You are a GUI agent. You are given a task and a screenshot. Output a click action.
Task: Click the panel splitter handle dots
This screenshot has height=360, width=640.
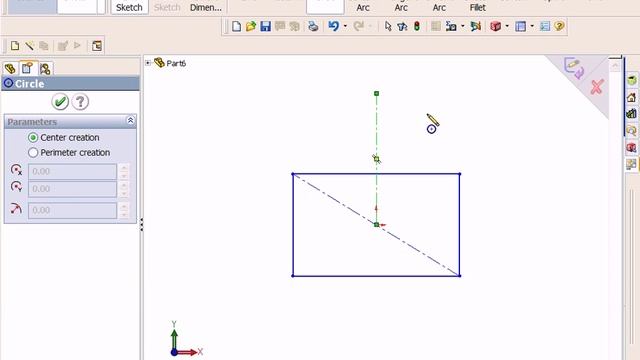click(x=141, y=224)
